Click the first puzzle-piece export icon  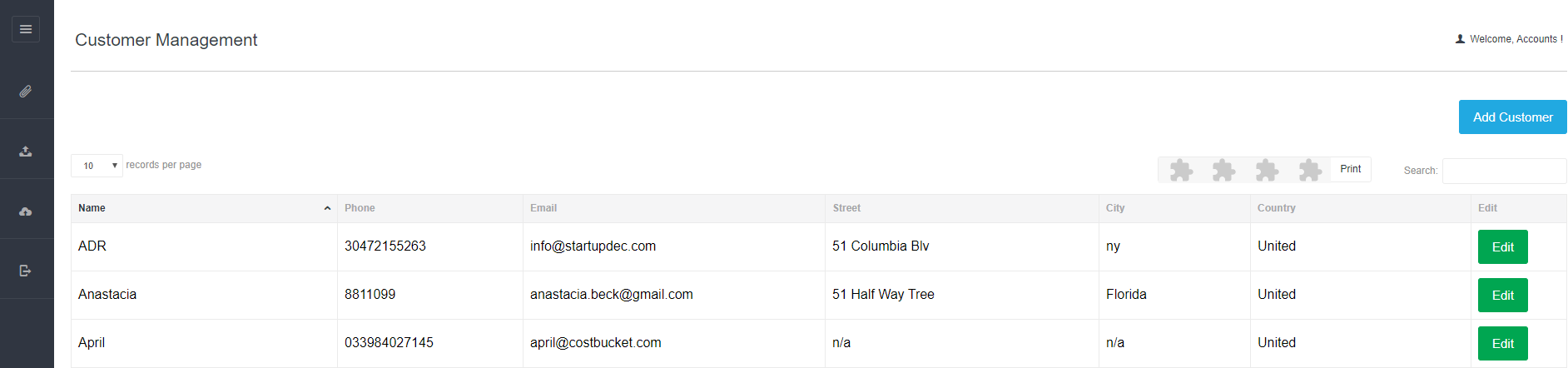click(1181, 170)
